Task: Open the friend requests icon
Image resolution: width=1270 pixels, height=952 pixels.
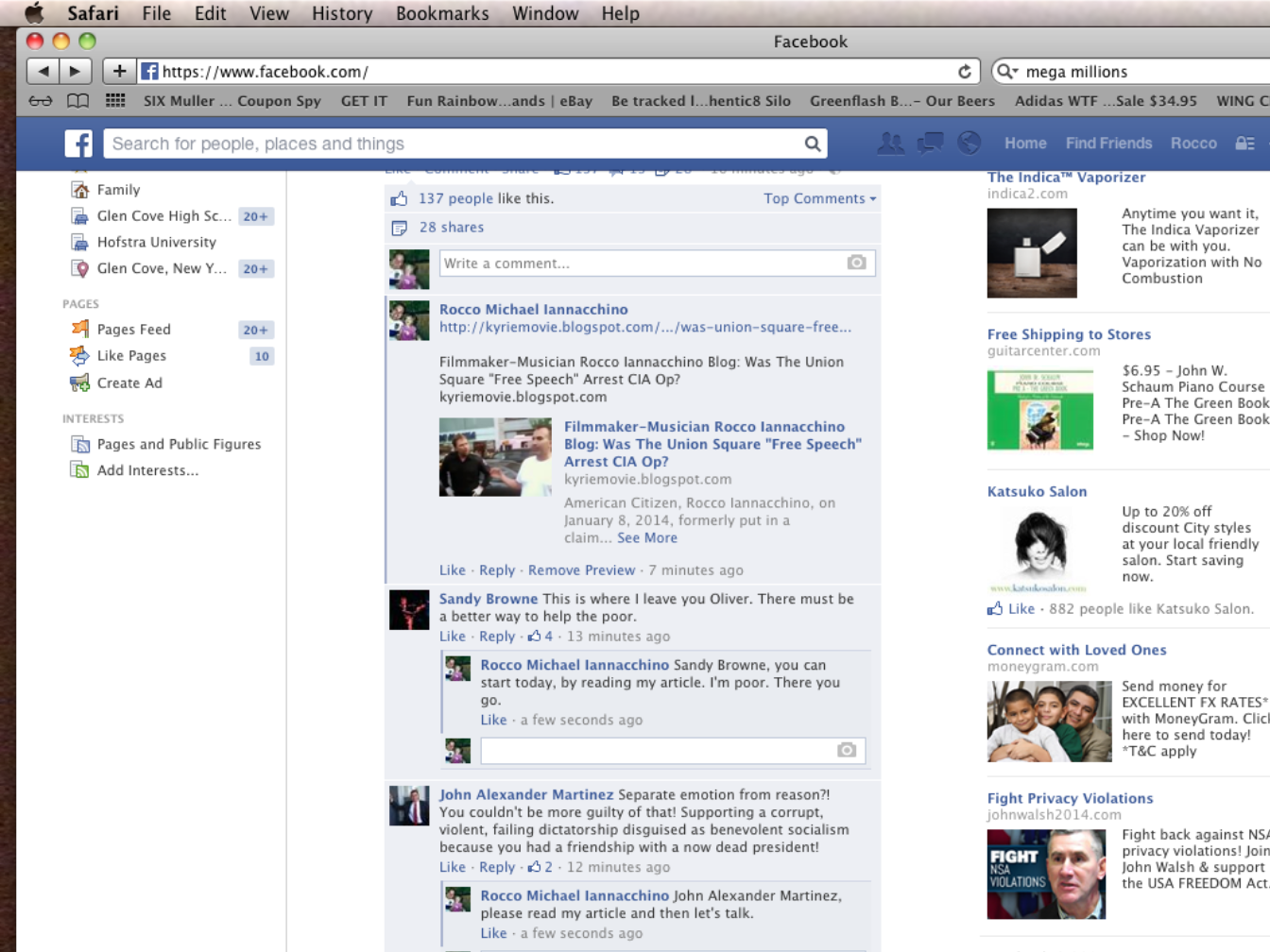Action: point(890,143)
